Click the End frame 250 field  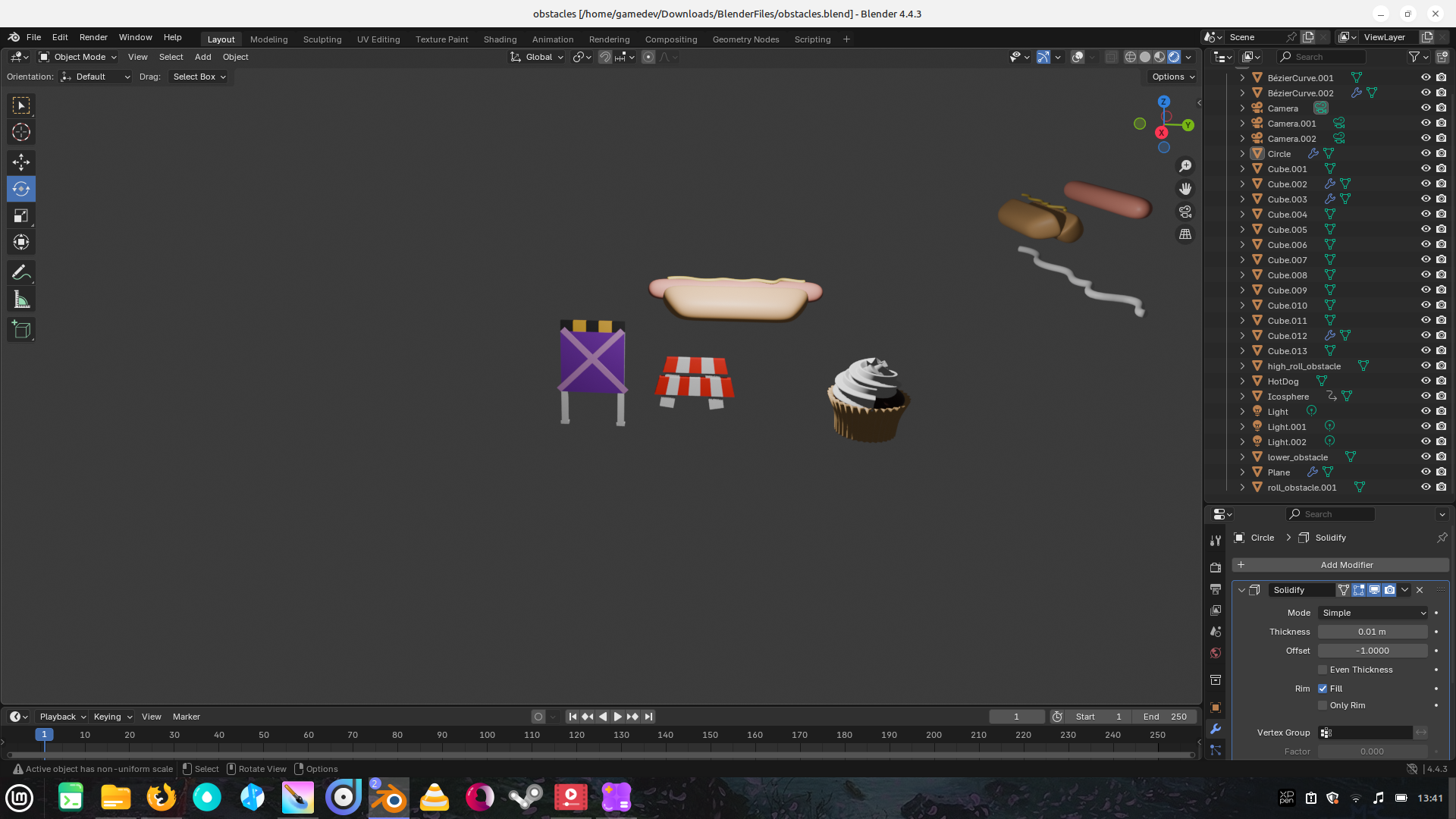point(1165,717)
